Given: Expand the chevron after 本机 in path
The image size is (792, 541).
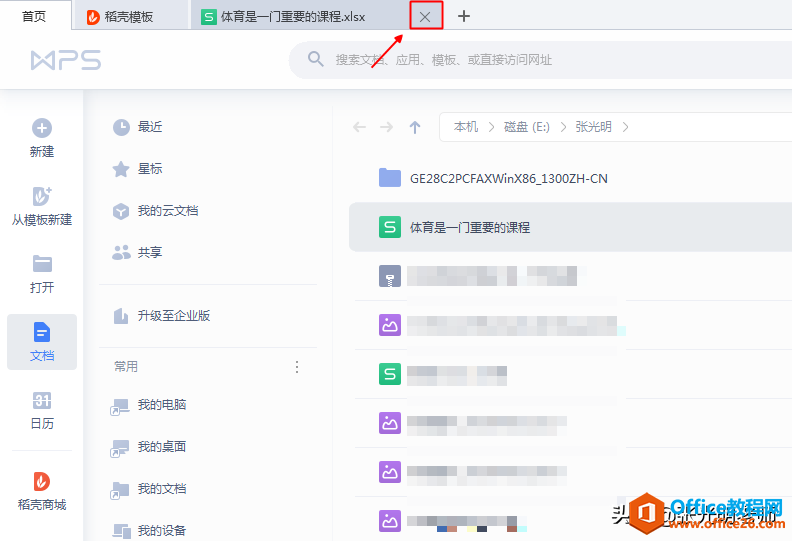Looking at the screenshot, I should click(491, 127).
